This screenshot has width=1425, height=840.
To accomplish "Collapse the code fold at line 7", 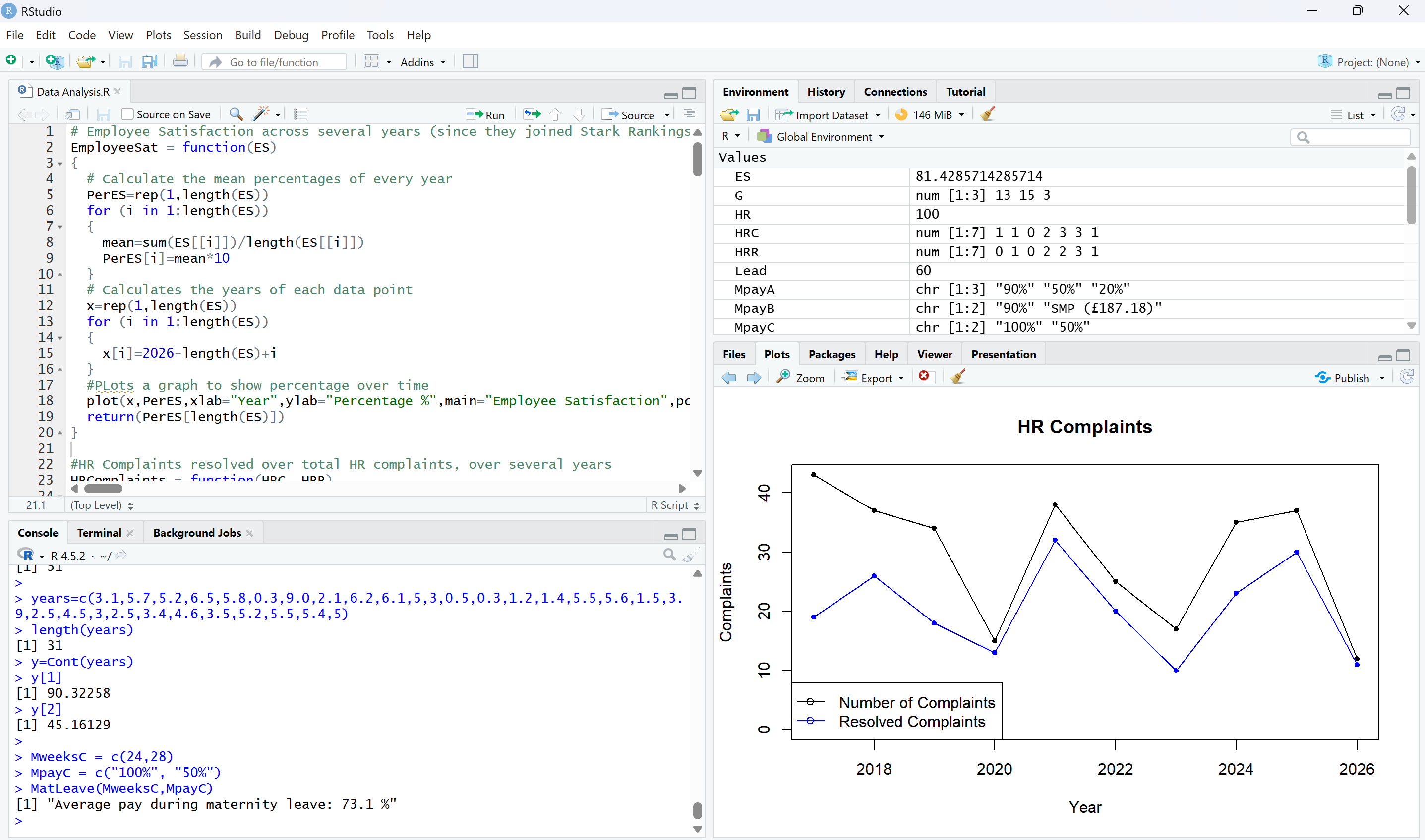I will coord(60,227).
